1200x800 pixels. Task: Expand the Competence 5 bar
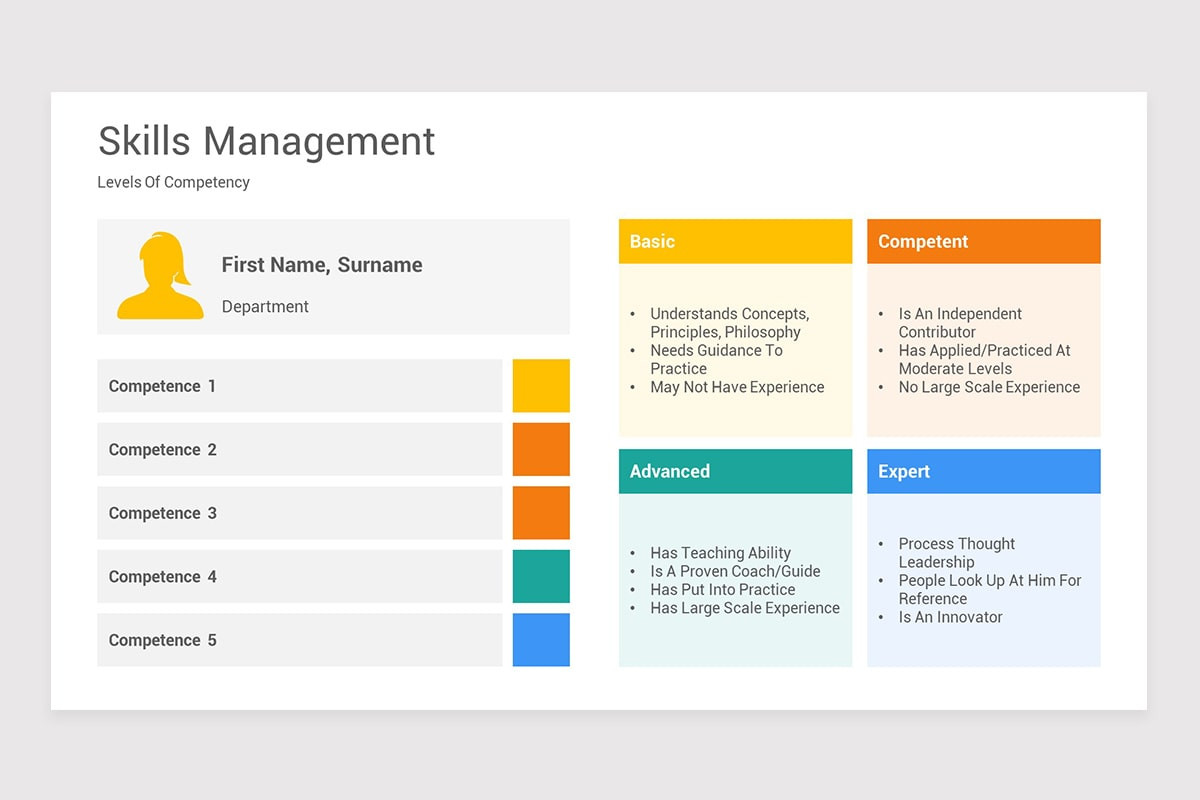pyautogui.click(x=299, y=640)
